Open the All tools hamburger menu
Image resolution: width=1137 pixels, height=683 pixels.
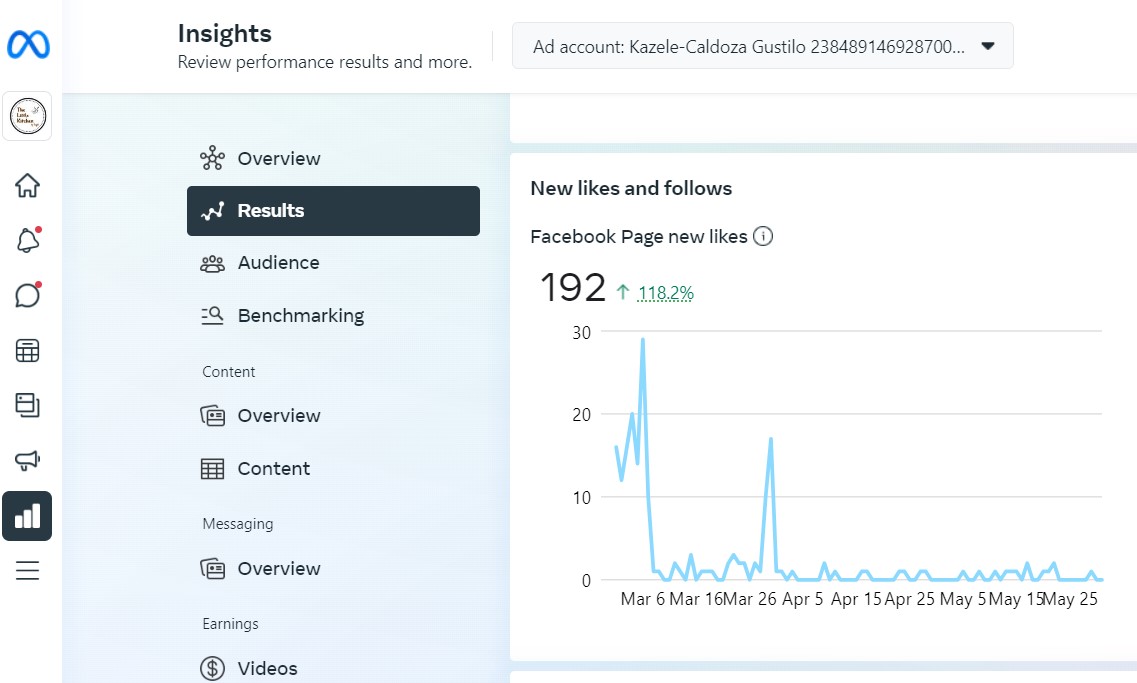pos(27,571)
